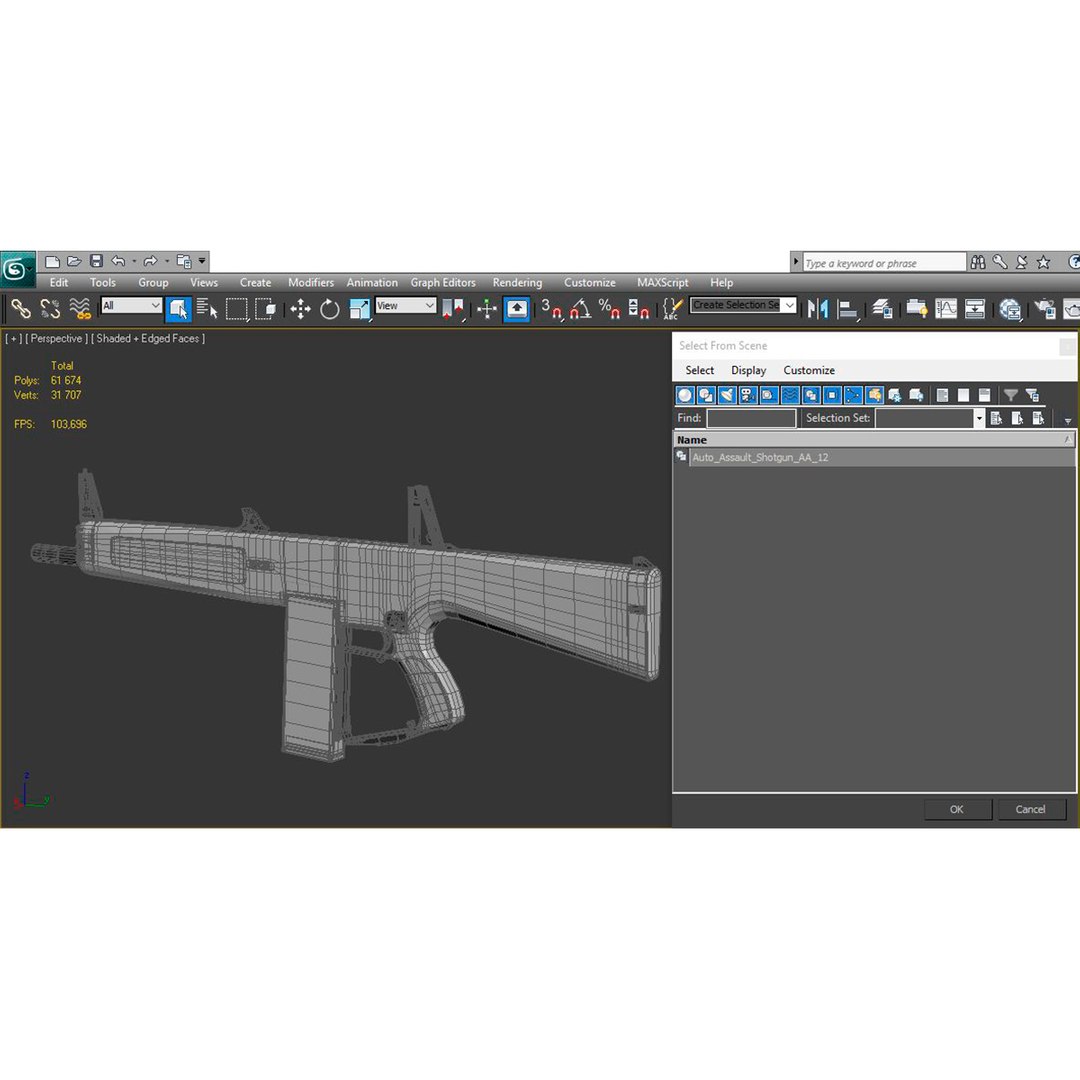Screen dimensions: 1080x1080
Task: Open the Tools menu
Action: point(103,282)
